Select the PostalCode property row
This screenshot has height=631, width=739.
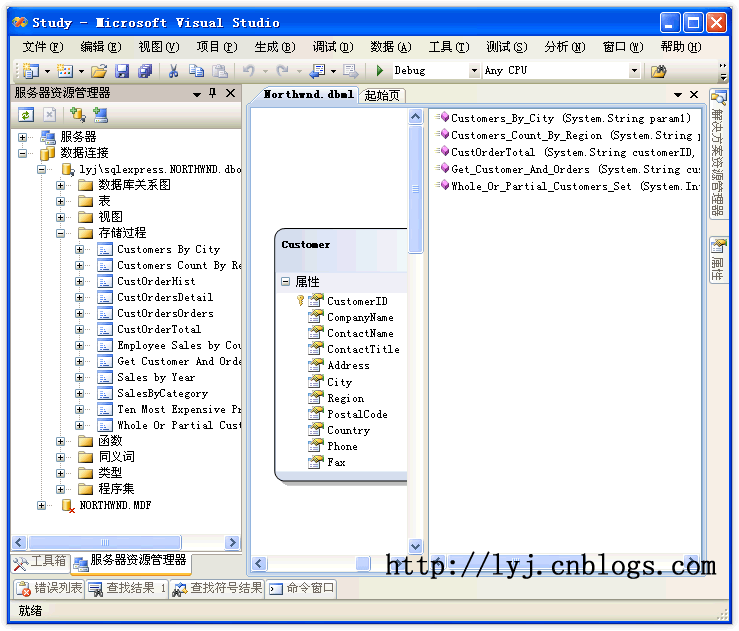click(x=357, y=414)
